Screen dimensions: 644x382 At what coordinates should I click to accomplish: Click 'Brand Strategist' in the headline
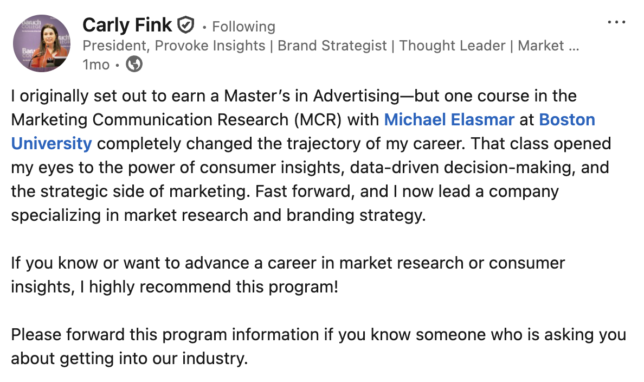tap(332, 46)
